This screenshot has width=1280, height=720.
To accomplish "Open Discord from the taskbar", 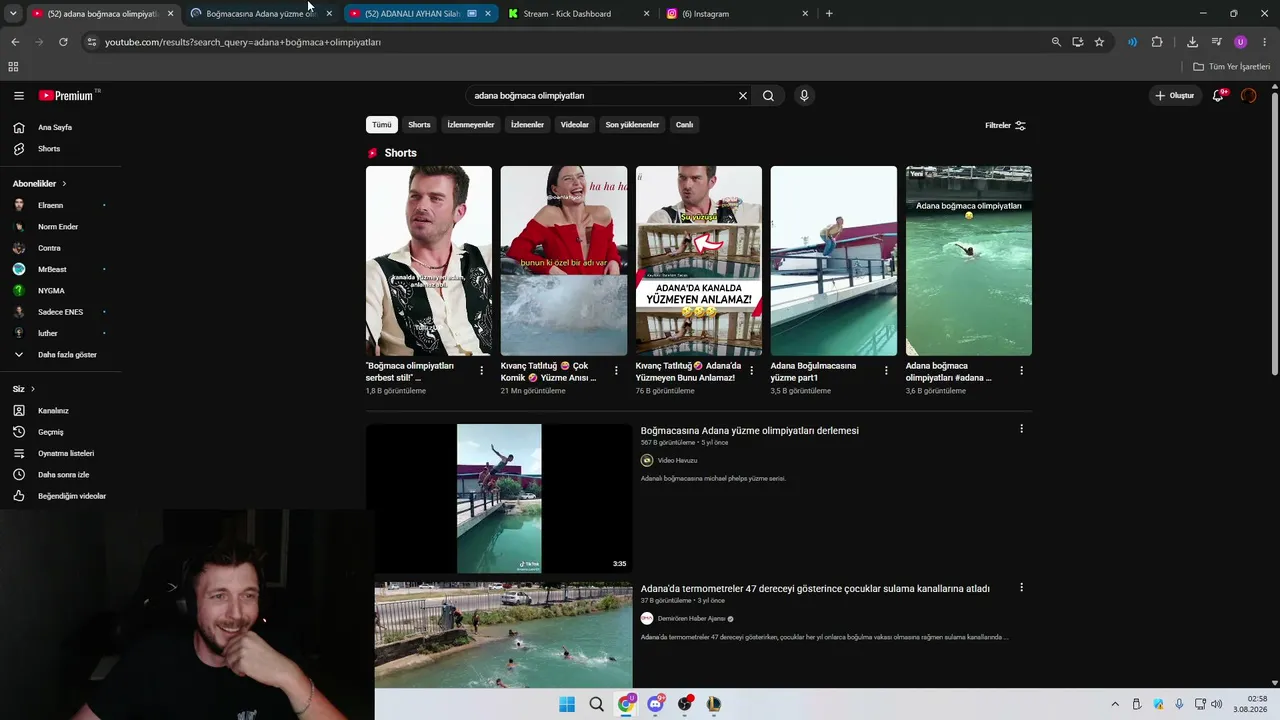I will 655,704.
